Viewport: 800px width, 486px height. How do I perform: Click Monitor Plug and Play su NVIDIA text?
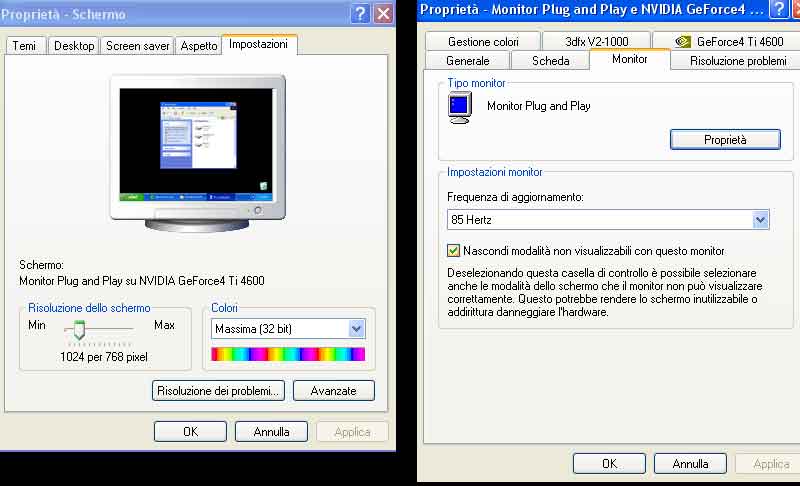pos(141,280)
